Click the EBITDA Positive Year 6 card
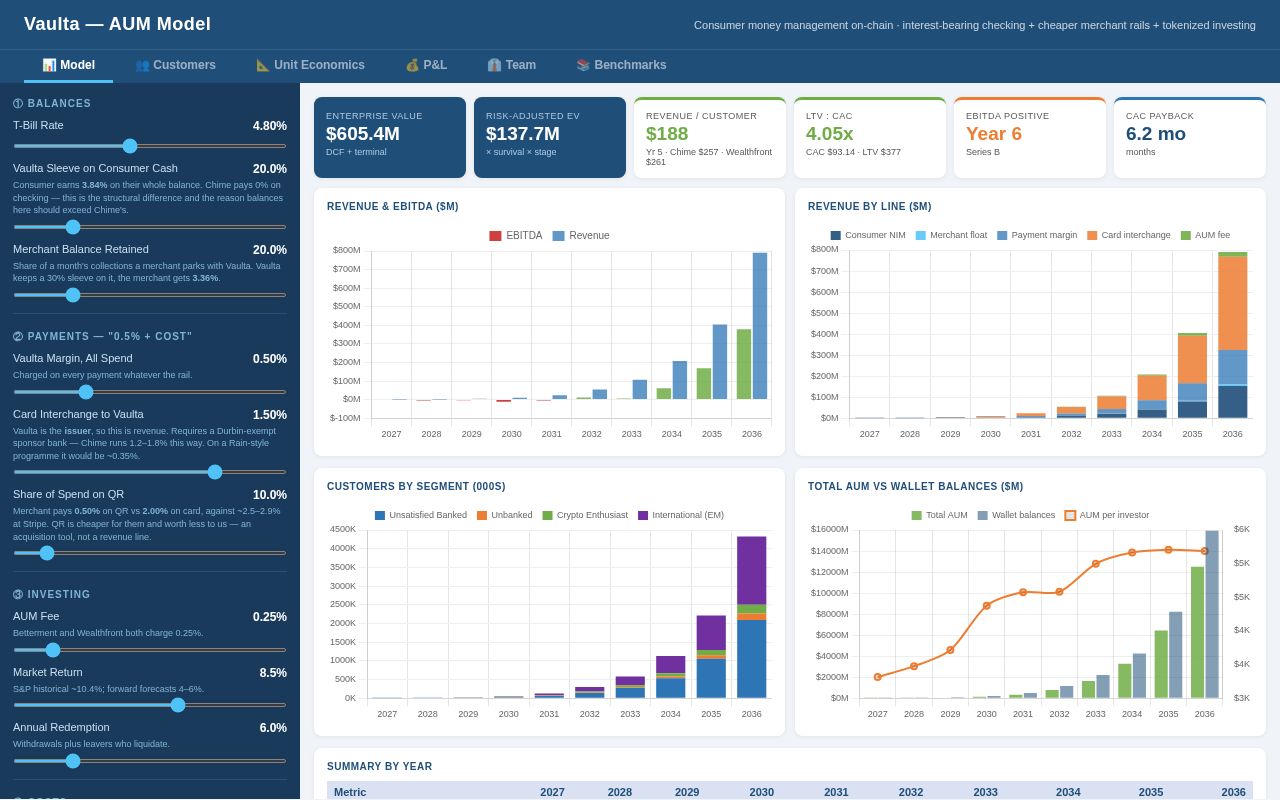The image size is (1280, 800). pyautogui.click(x=1030, y=138)
